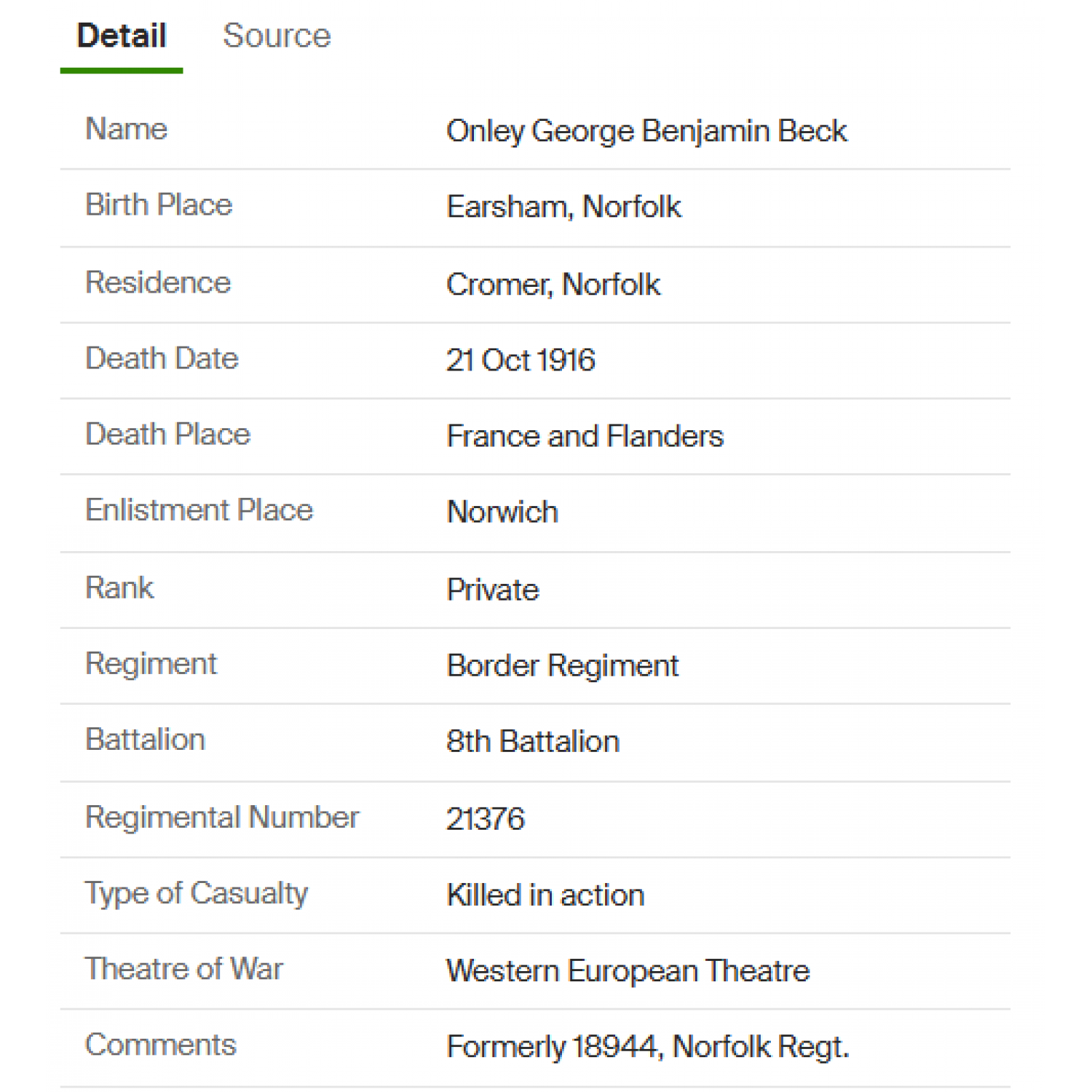Click the Border Regiment value

[x=562, y=666]
